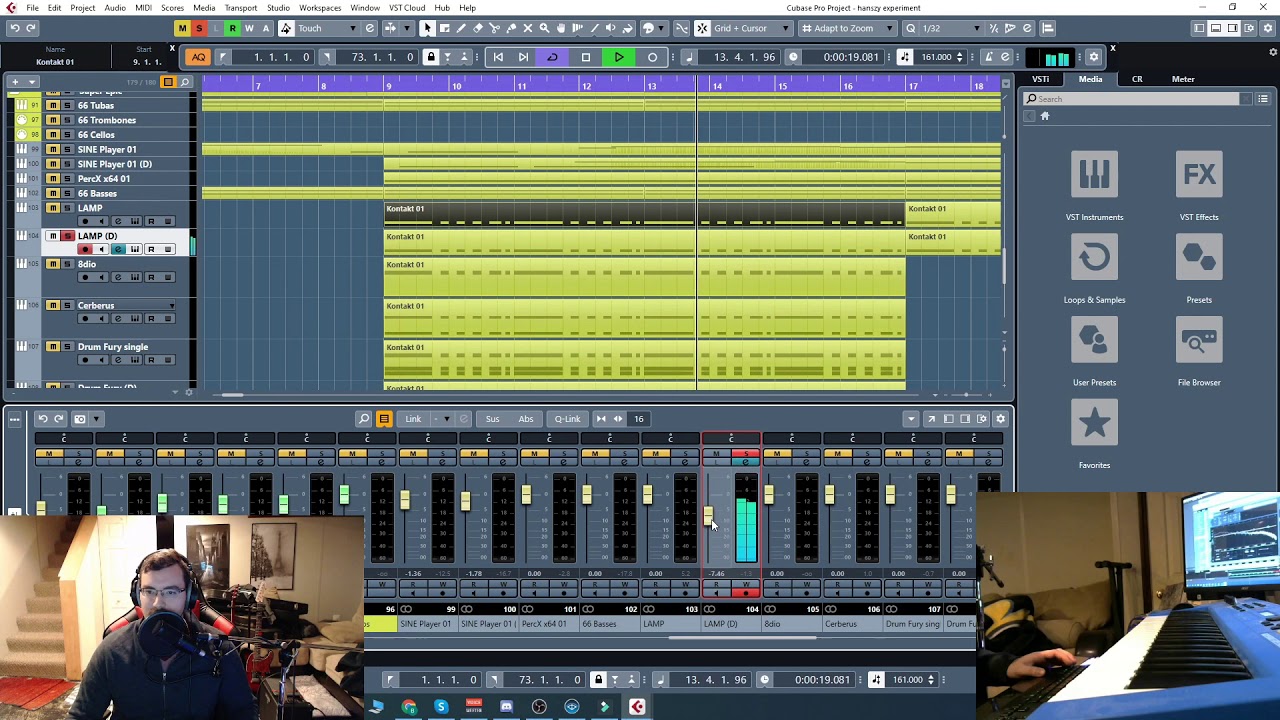Toggle global Solo S state button
The width and height of the screenshot is (1280, 720).
(199, 28)
